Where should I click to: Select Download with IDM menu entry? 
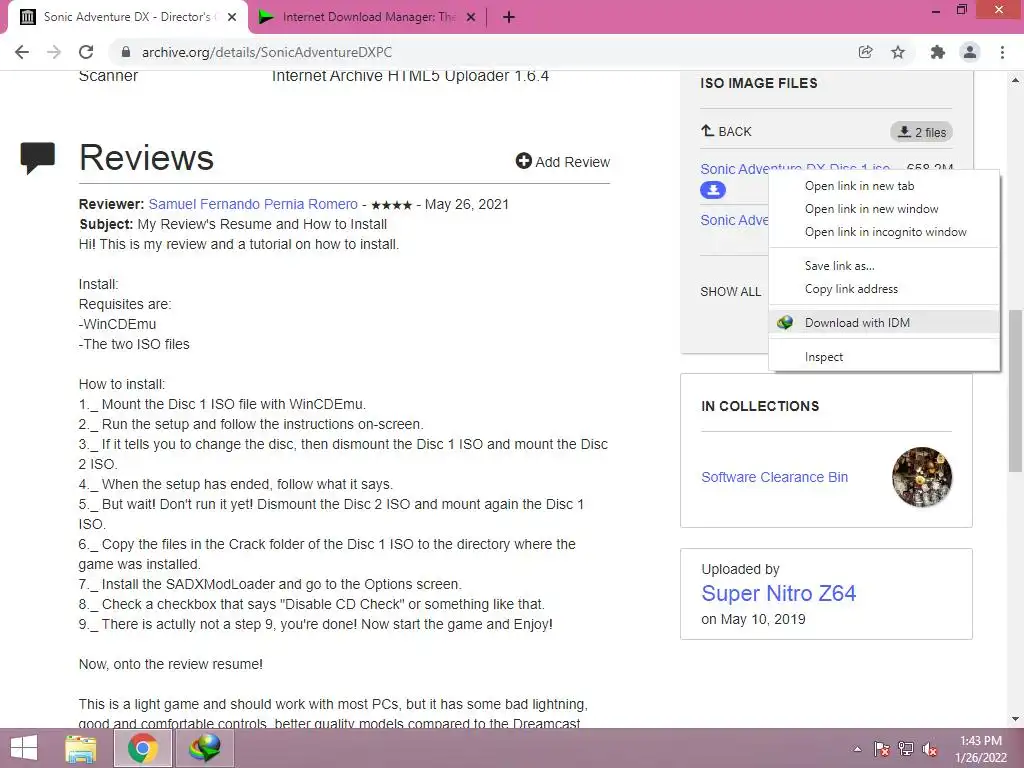[x=884, y=323]
